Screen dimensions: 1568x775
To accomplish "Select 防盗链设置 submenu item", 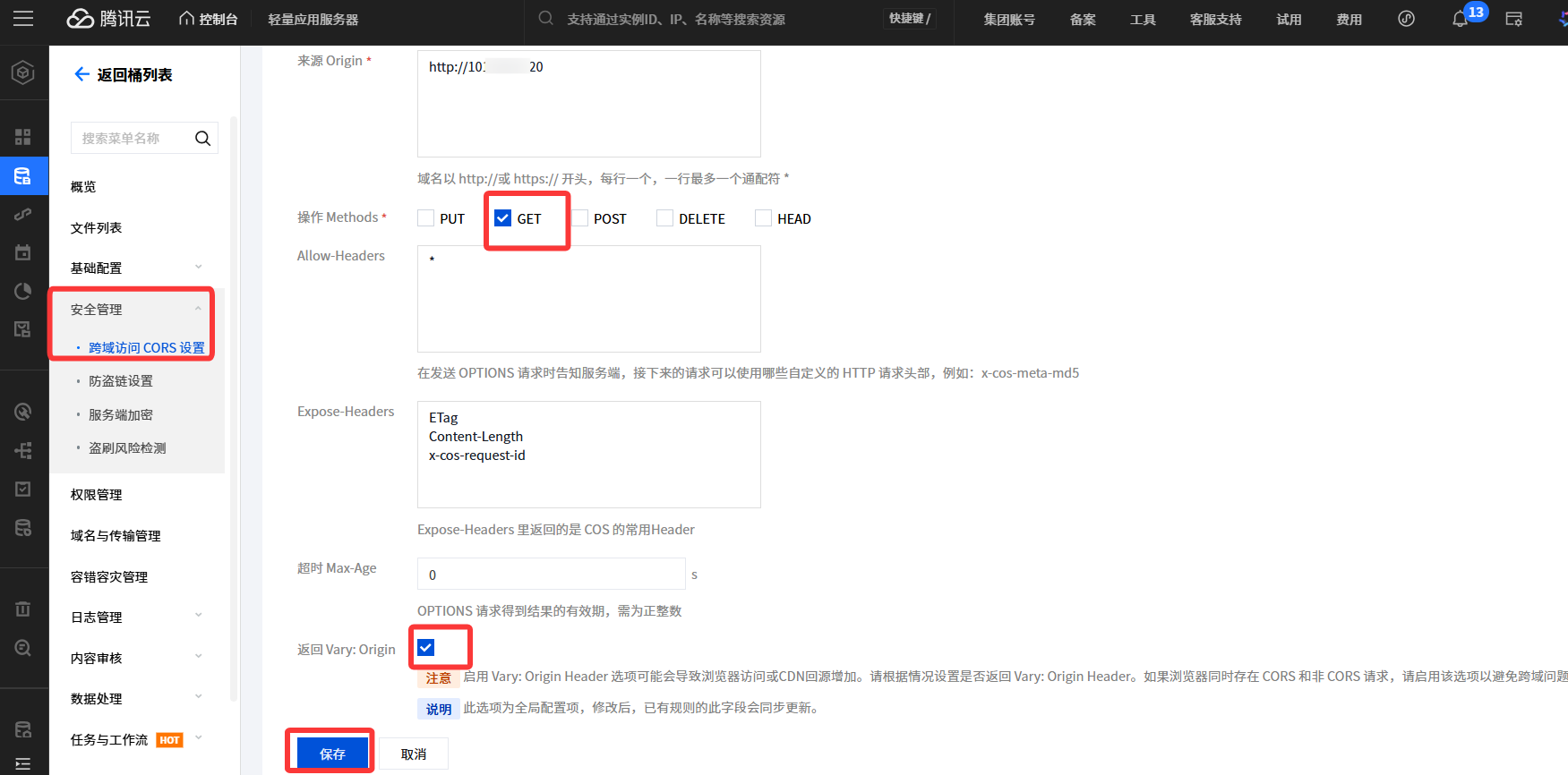I will 121,380.
